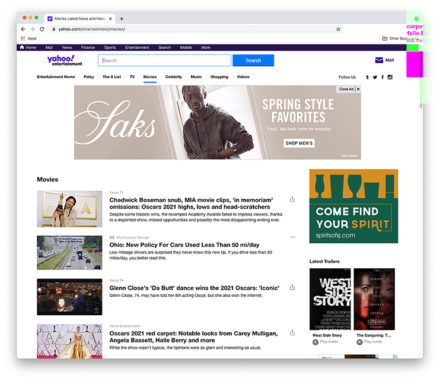Click the browser back arrow
Image resolution: width=440 pixels, height=381 pixels.
23,29
